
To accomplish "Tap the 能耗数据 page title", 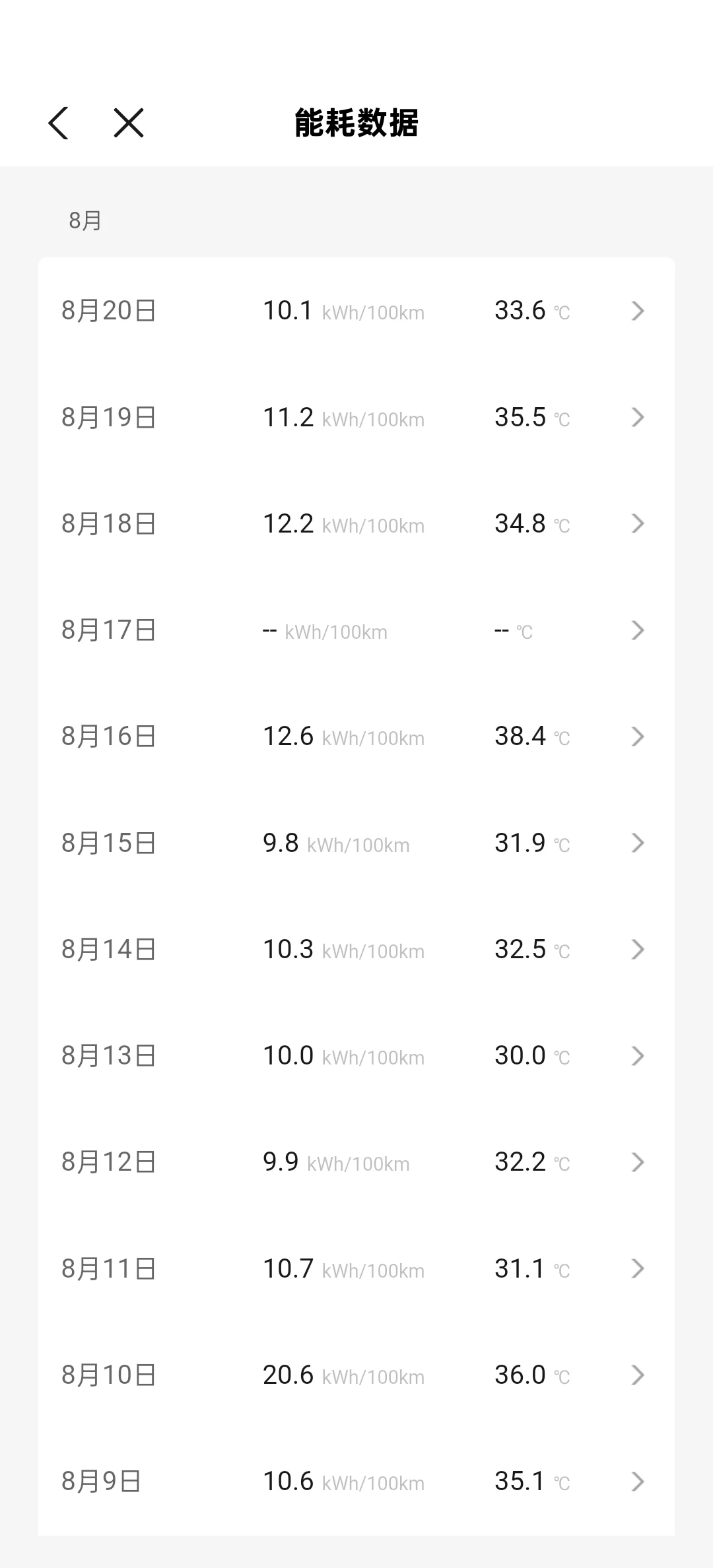I will 356,123.
